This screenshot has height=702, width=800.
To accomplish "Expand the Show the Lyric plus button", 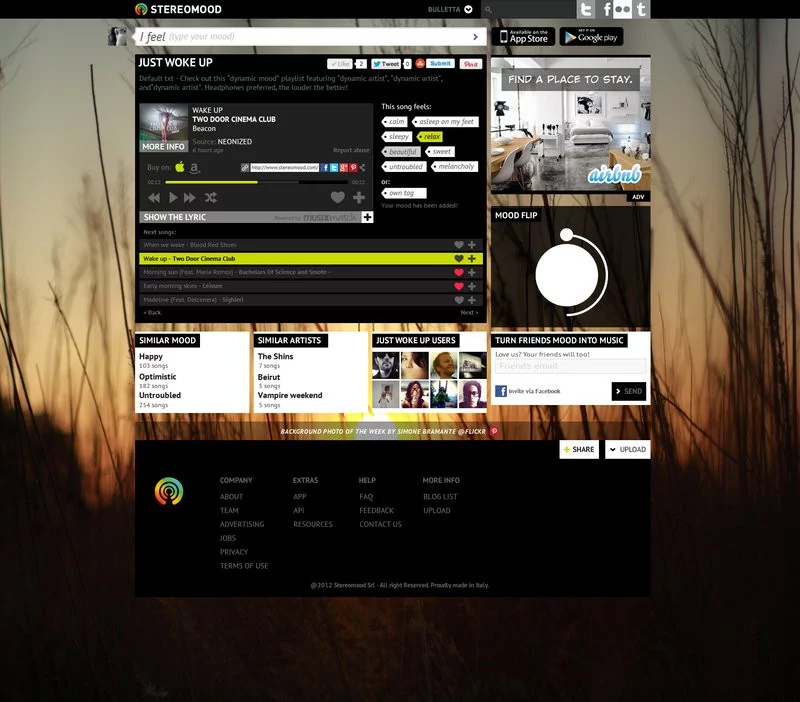I will coord(367,217).
